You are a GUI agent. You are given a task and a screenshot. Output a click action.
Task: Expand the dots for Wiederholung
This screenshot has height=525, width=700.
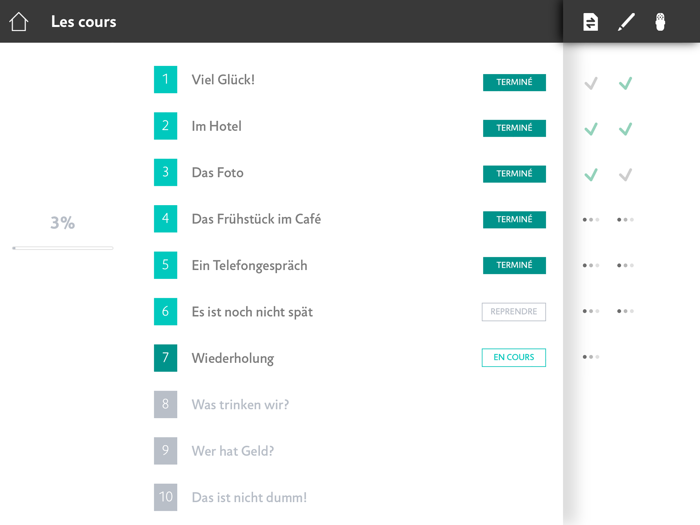coord(591,357)
